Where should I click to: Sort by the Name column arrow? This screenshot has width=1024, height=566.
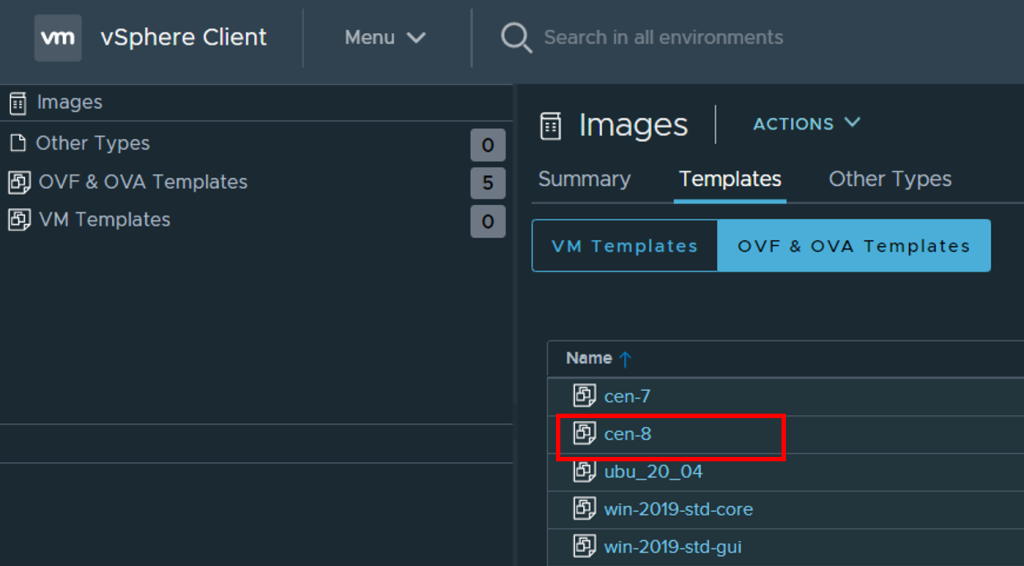tap(626, 359)
